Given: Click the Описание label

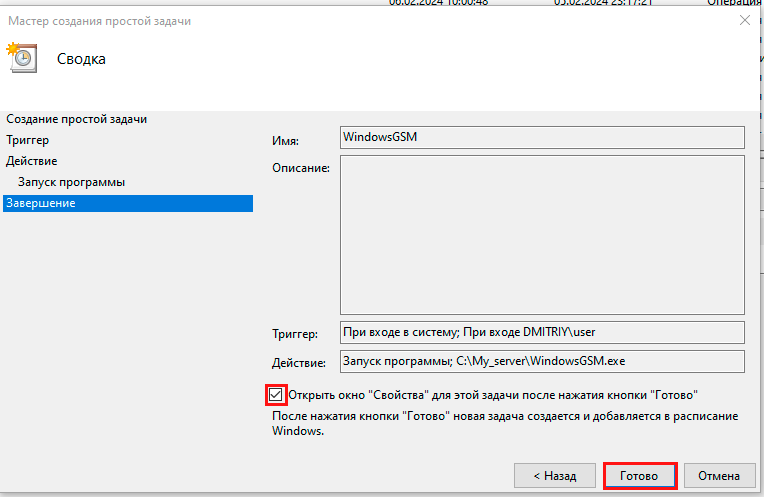Looking at the screenshot, I should coord(301,167).
